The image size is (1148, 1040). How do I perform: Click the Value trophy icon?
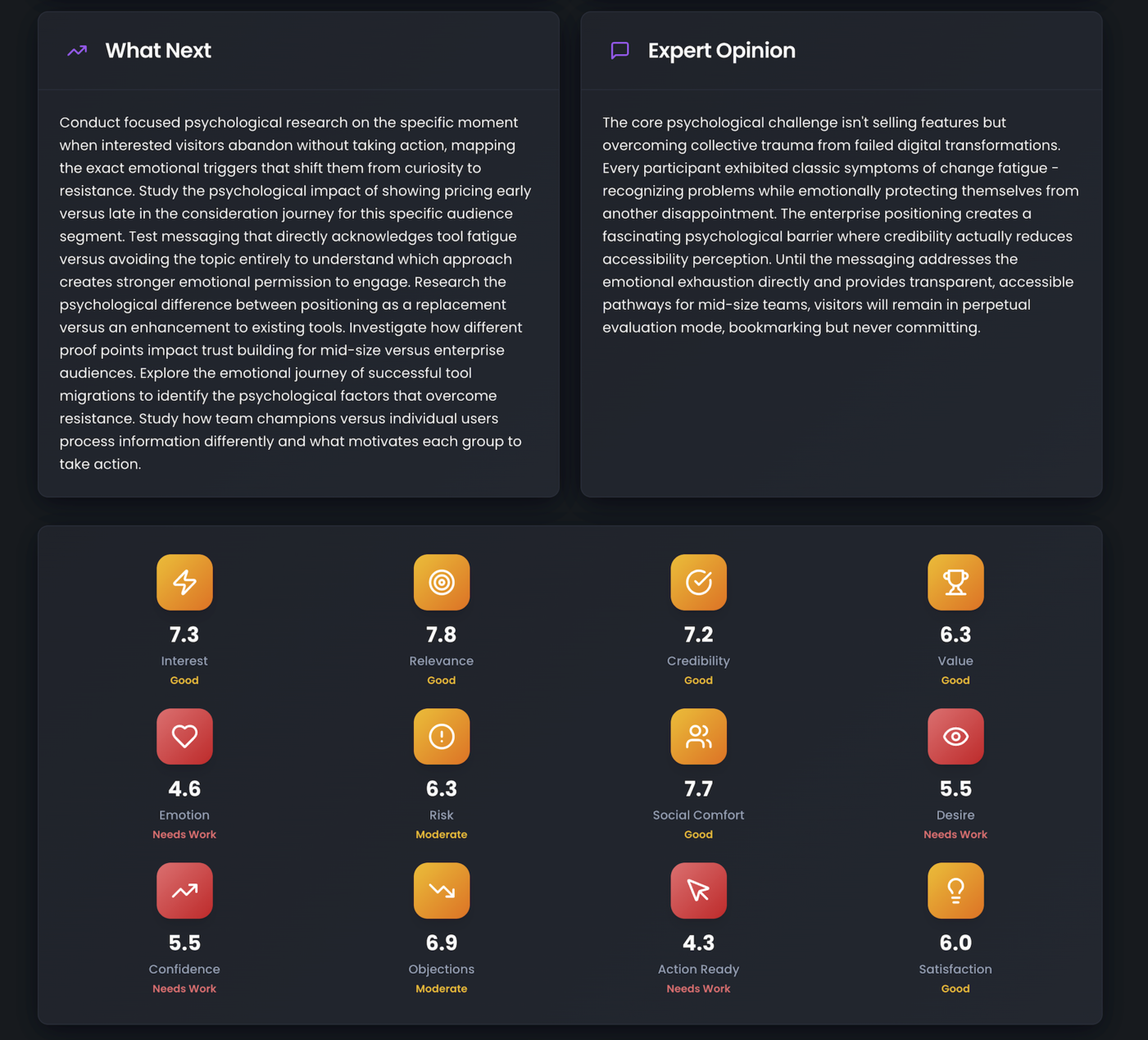pyautogui.click(x=955, y=583)
